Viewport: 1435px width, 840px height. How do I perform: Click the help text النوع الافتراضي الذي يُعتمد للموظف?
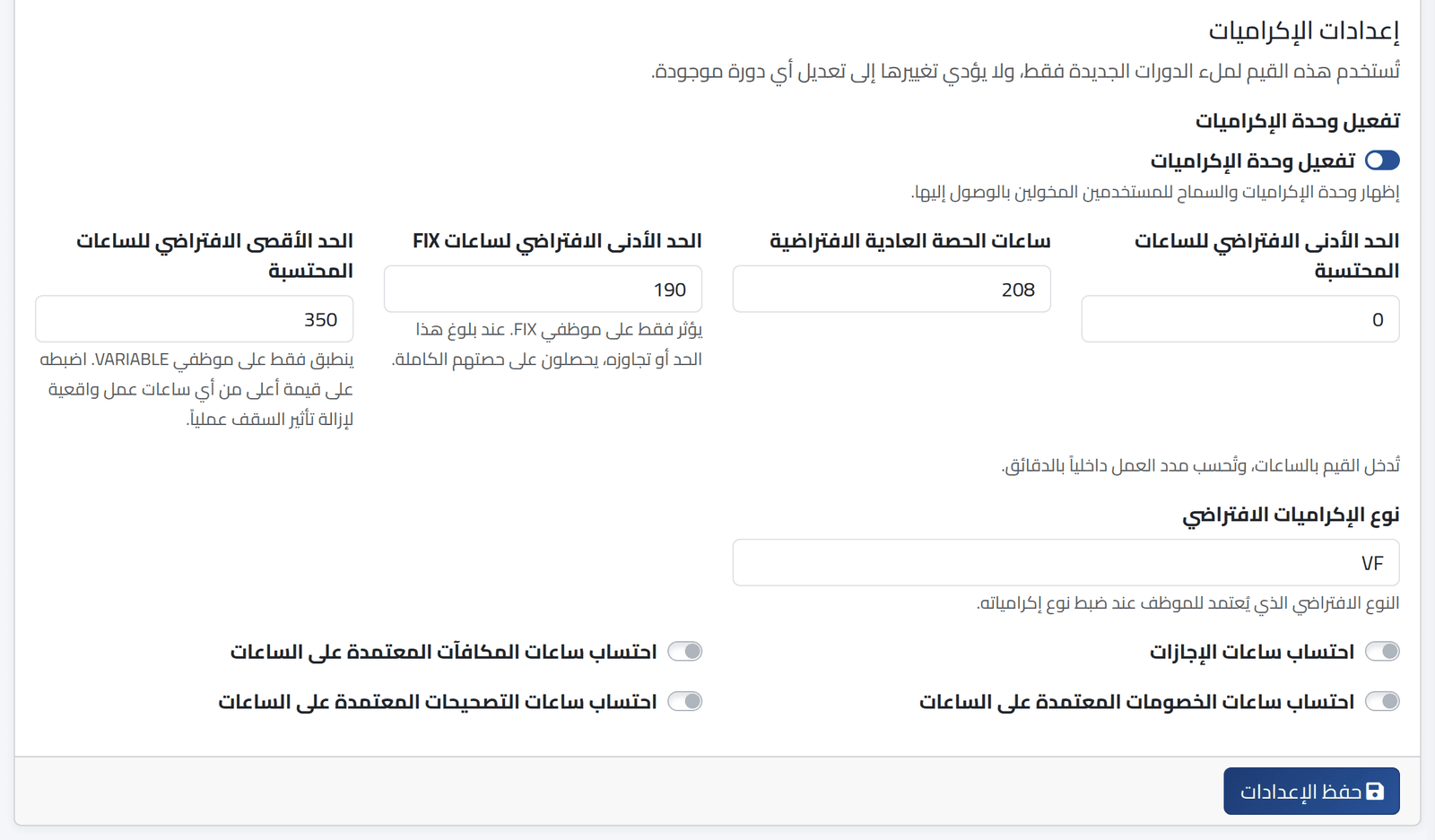click(1188, 603)
